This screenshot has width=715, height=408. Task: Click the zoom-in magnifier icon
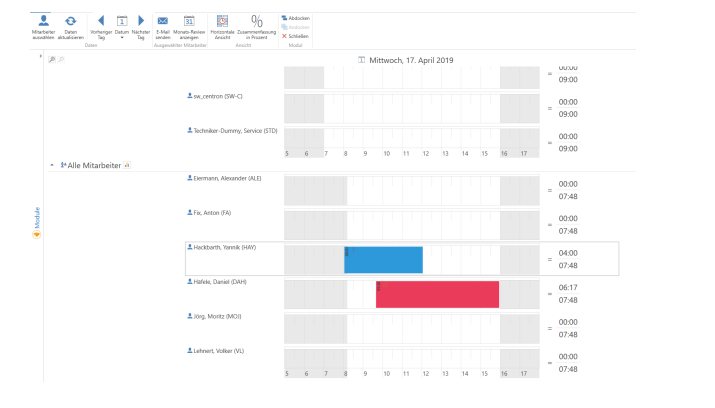click(52, 60)
